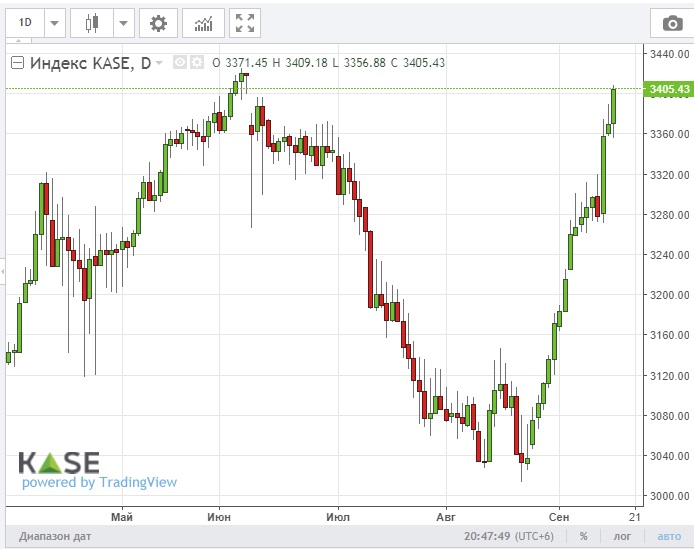The height and width of the screenshot is (554, 694).
Task: Open the timeframe dropdown arrow
Action: 54,23
